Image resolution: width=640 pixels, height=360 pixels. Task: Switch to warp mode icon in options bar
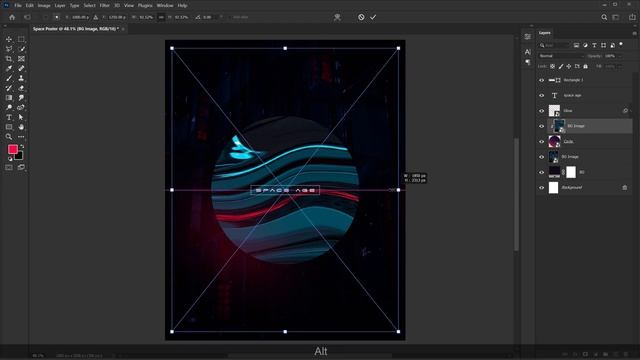(x=337, y=17)
